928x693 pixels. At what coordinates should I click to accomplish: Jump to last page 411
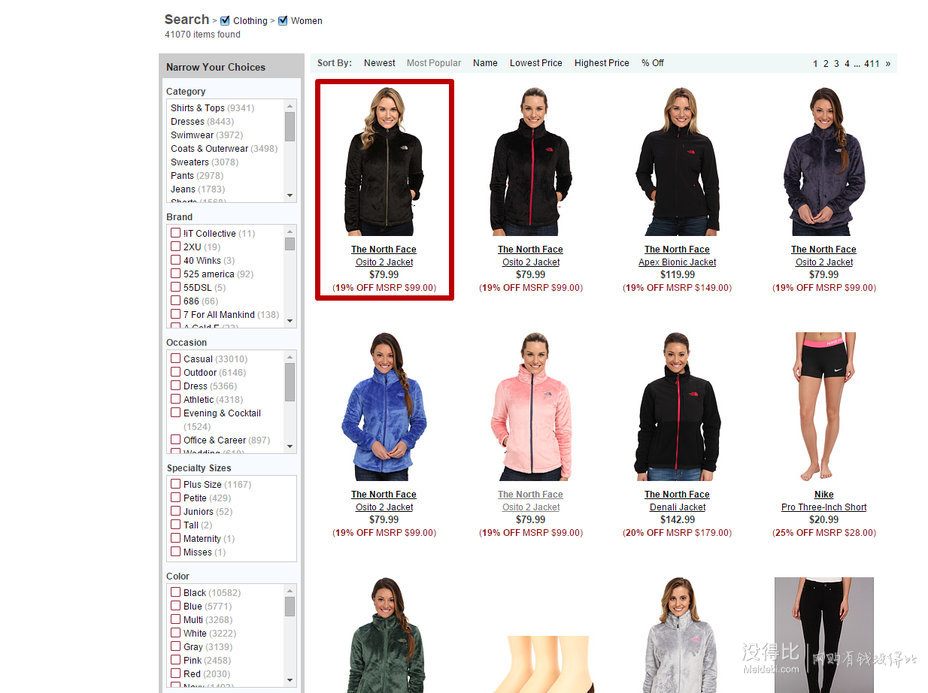(872, 64)
